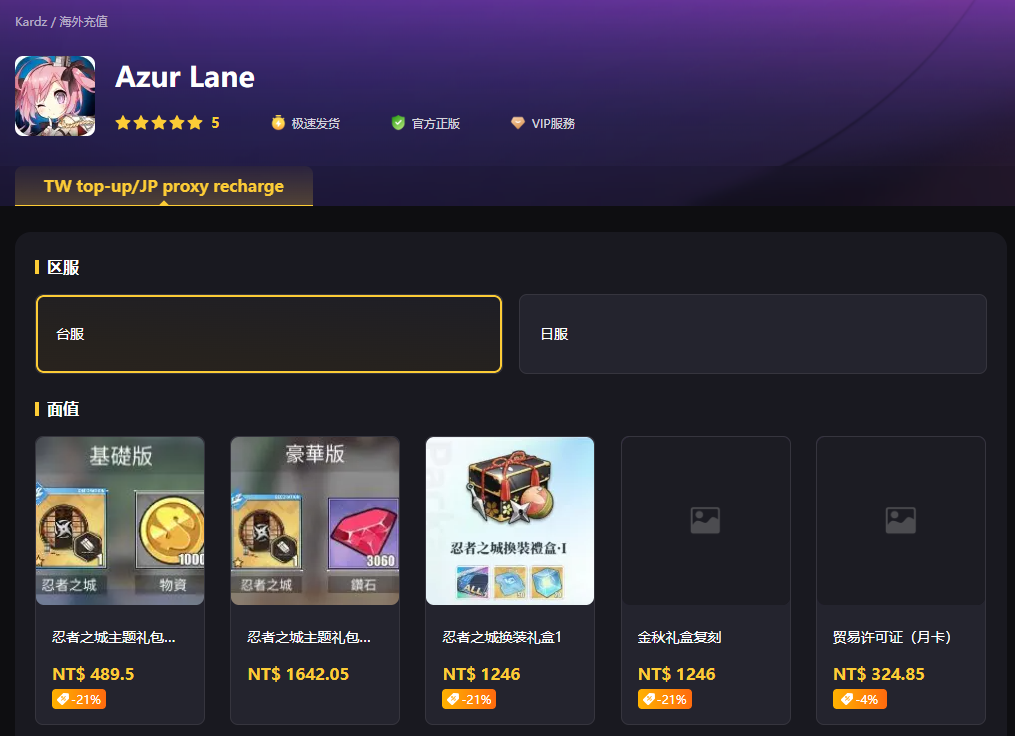This screenshot has width=1015, height=736.
Task: Click the 金秋礼盒复刻 product title
Action: coord(679,637)
